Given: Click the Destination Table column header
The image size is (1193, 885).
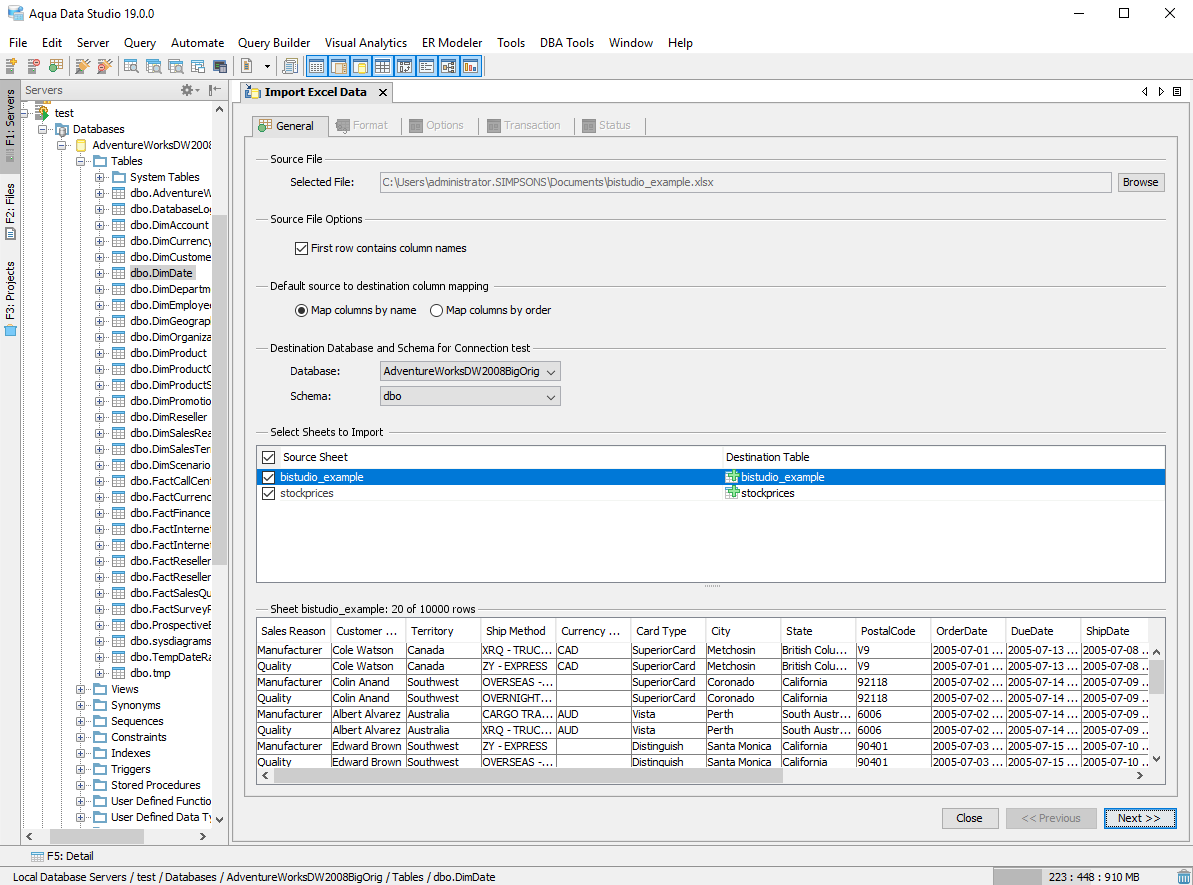Looking at the screenshot, I should [x=943, y=457].
